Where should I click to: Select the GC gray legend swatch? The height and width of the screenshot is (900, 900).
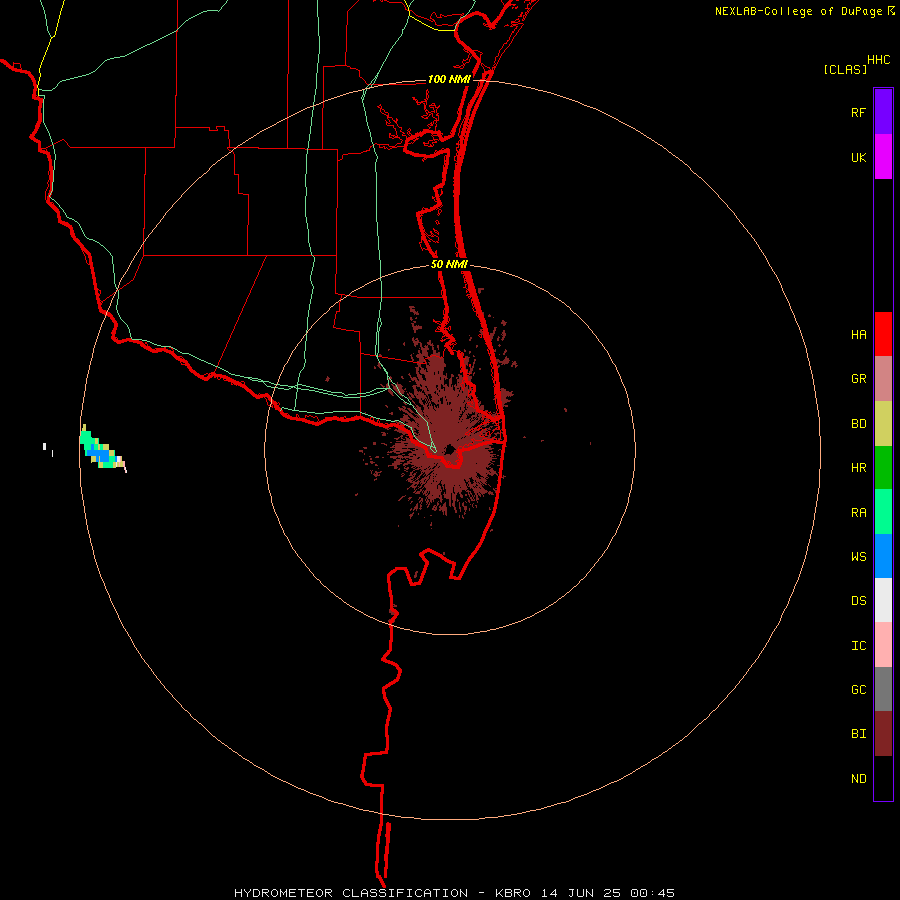(x=883, y=689)
